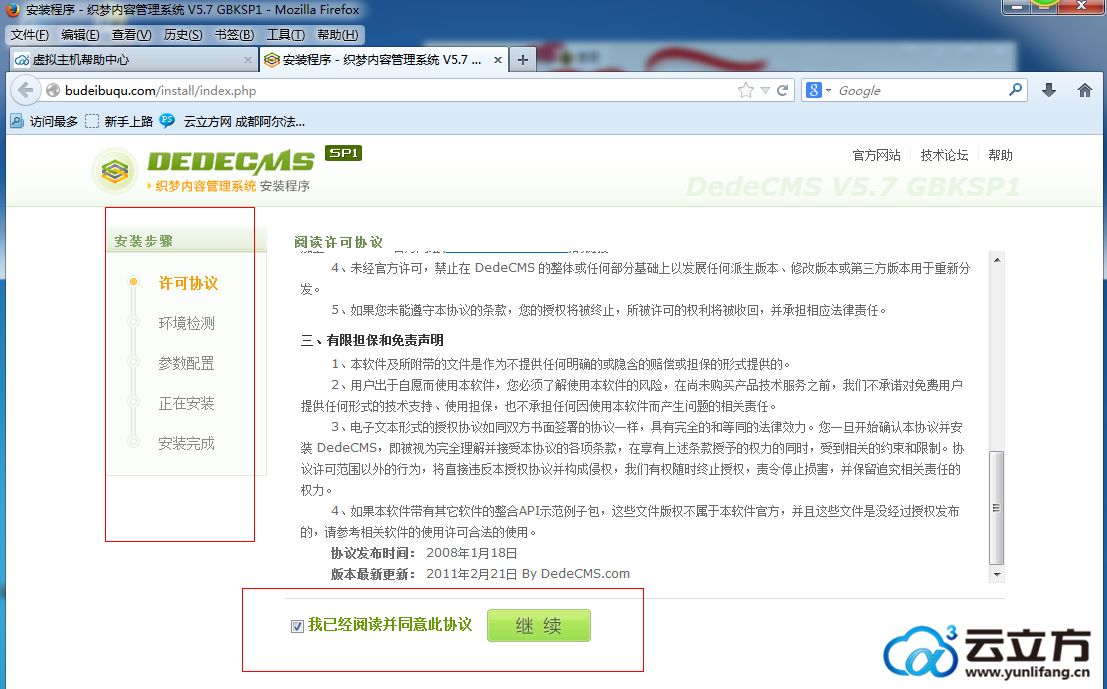Toggle the 我已经阅读并同意此协议 checkbox
This screenshot has width=1107, height=689.
coord(297,626)
